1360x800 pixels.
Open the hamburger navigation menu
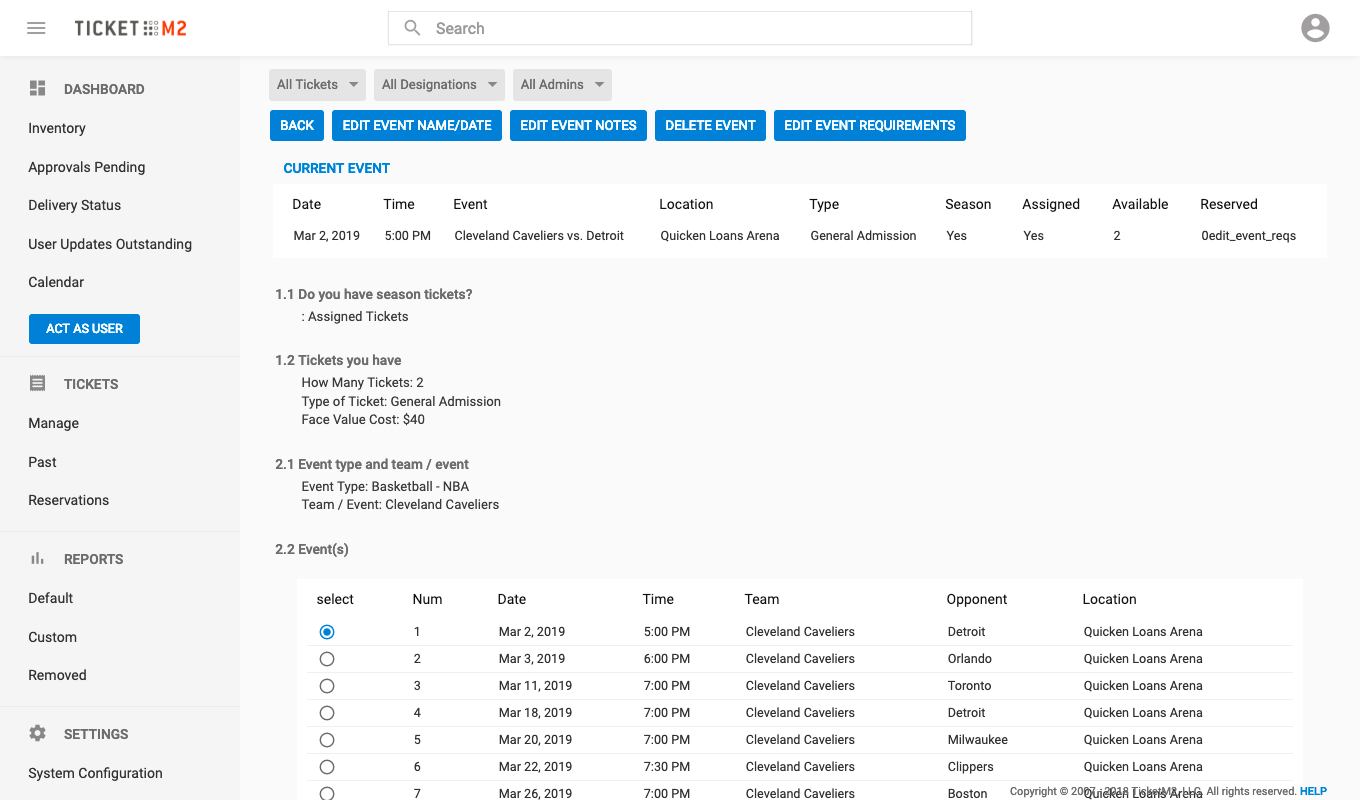coord(36,28)
